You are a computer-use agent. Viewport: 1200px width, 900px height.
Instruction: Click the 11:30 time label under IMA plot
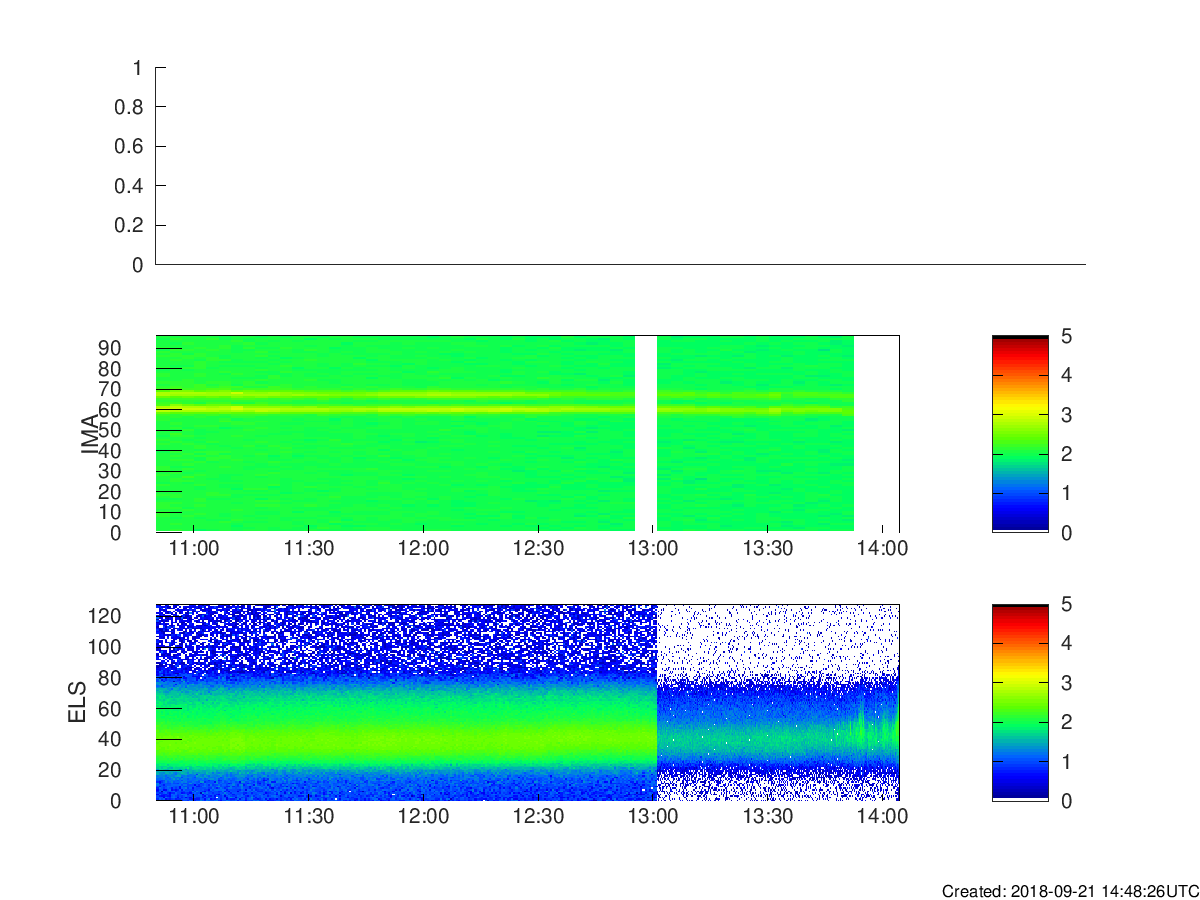tap(309, 549)
